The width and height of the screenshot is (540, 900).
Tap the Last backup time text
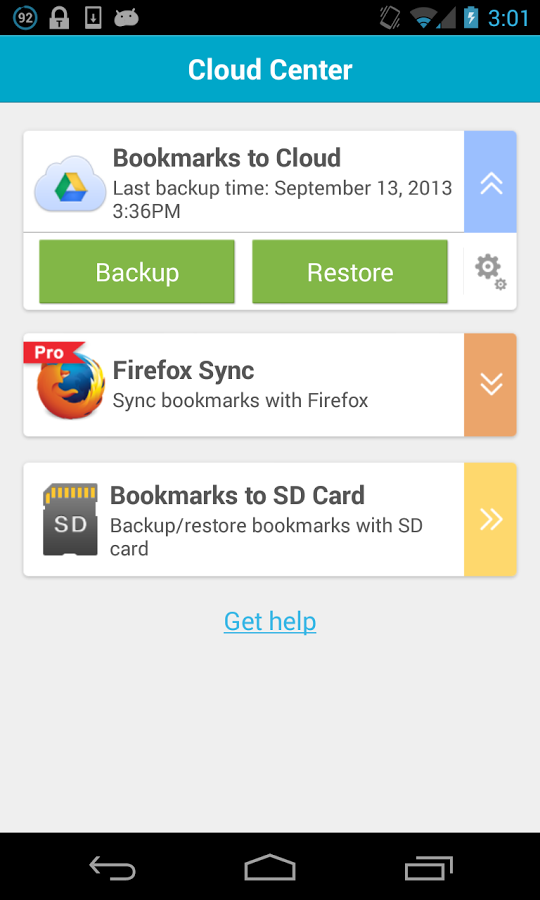pos(282,200)
